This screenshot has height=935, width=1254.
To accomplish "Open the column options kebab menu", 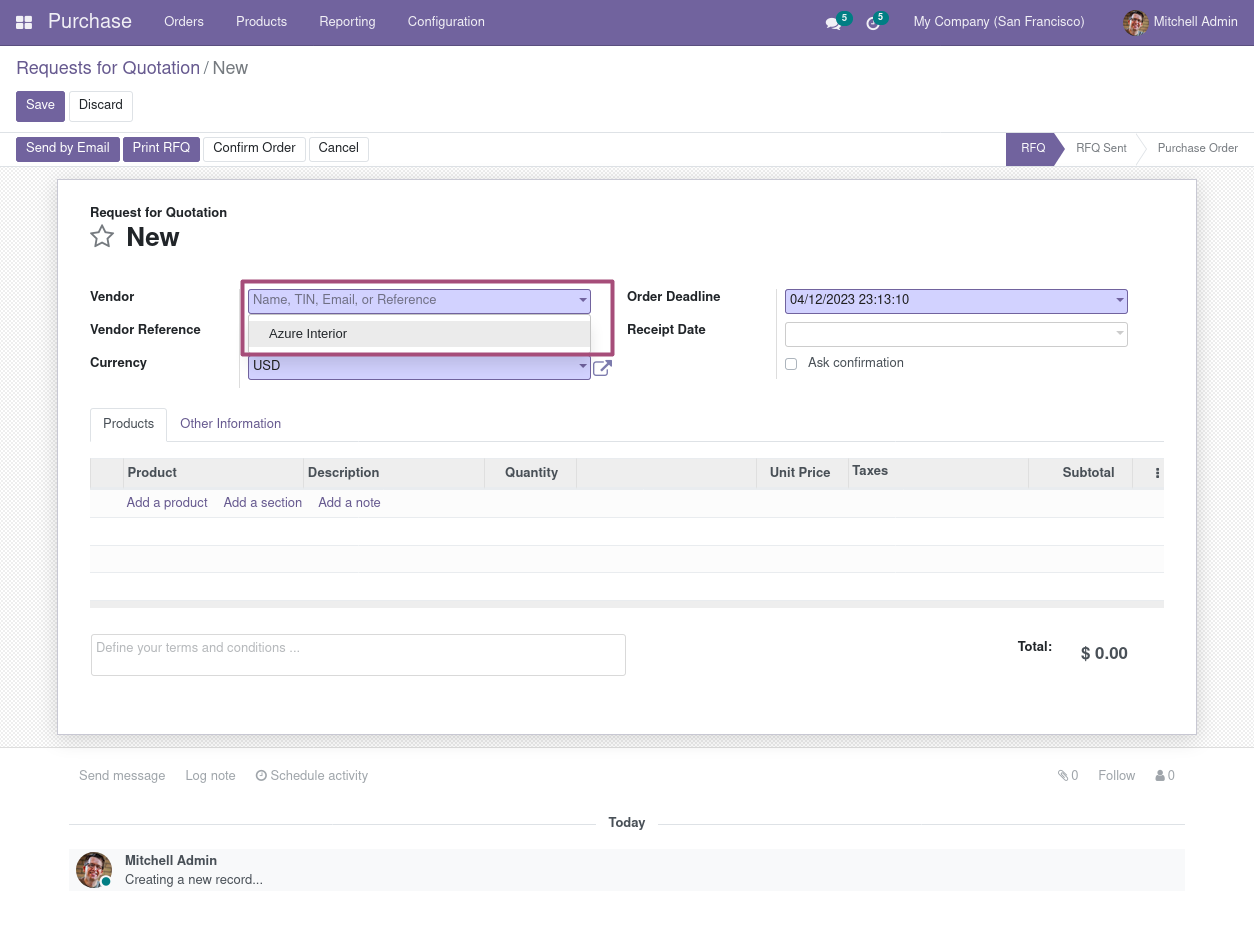I will pyautogui.click(x=1158, y=473).
